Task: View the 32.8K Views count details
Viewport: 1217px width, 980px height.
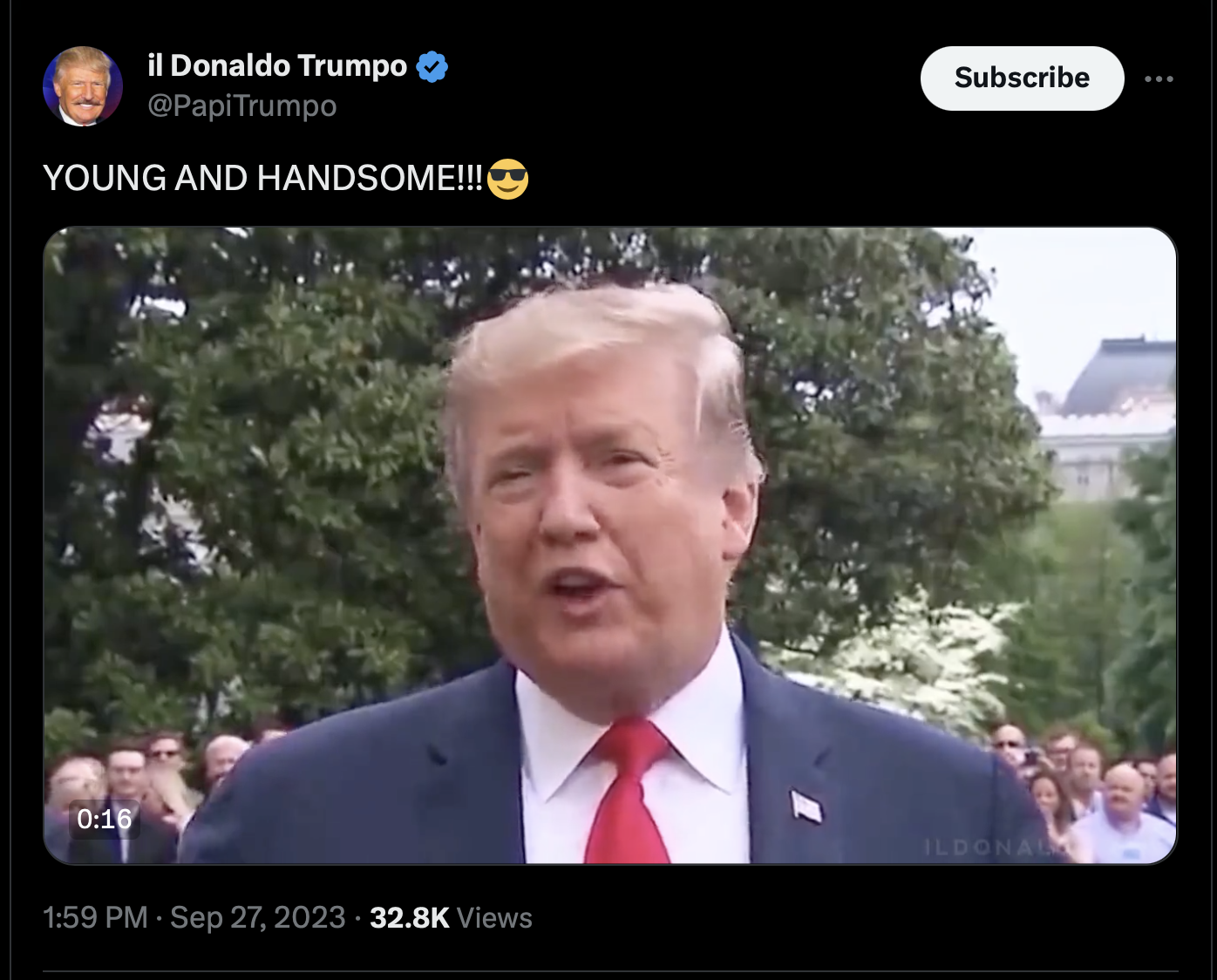Action: coord(451,917)
